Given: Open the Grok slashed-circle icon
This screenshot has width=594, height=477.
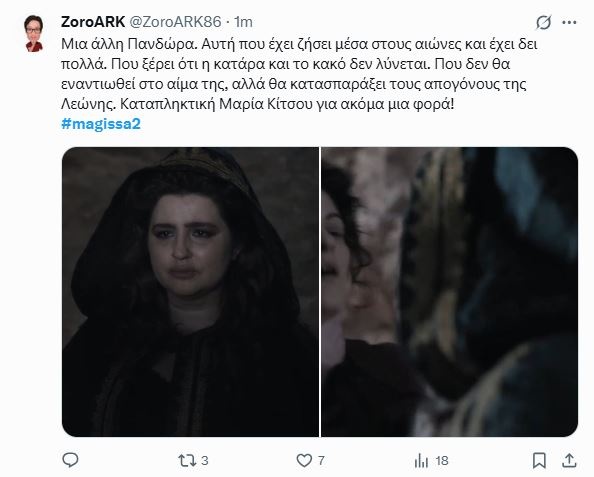Looking at the screenshot, I should [x=544, y=23].
